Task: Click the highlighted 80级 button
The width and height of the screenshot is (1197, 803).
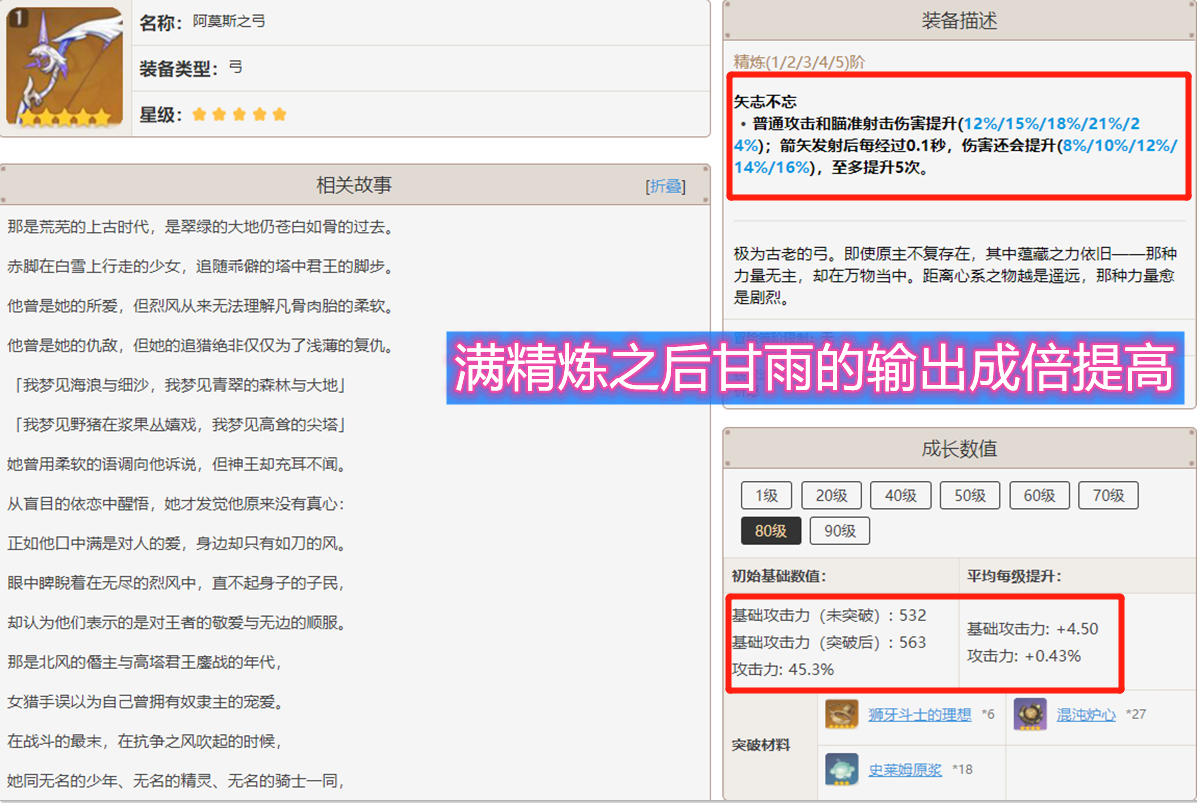Action: [x=770, y=531]
